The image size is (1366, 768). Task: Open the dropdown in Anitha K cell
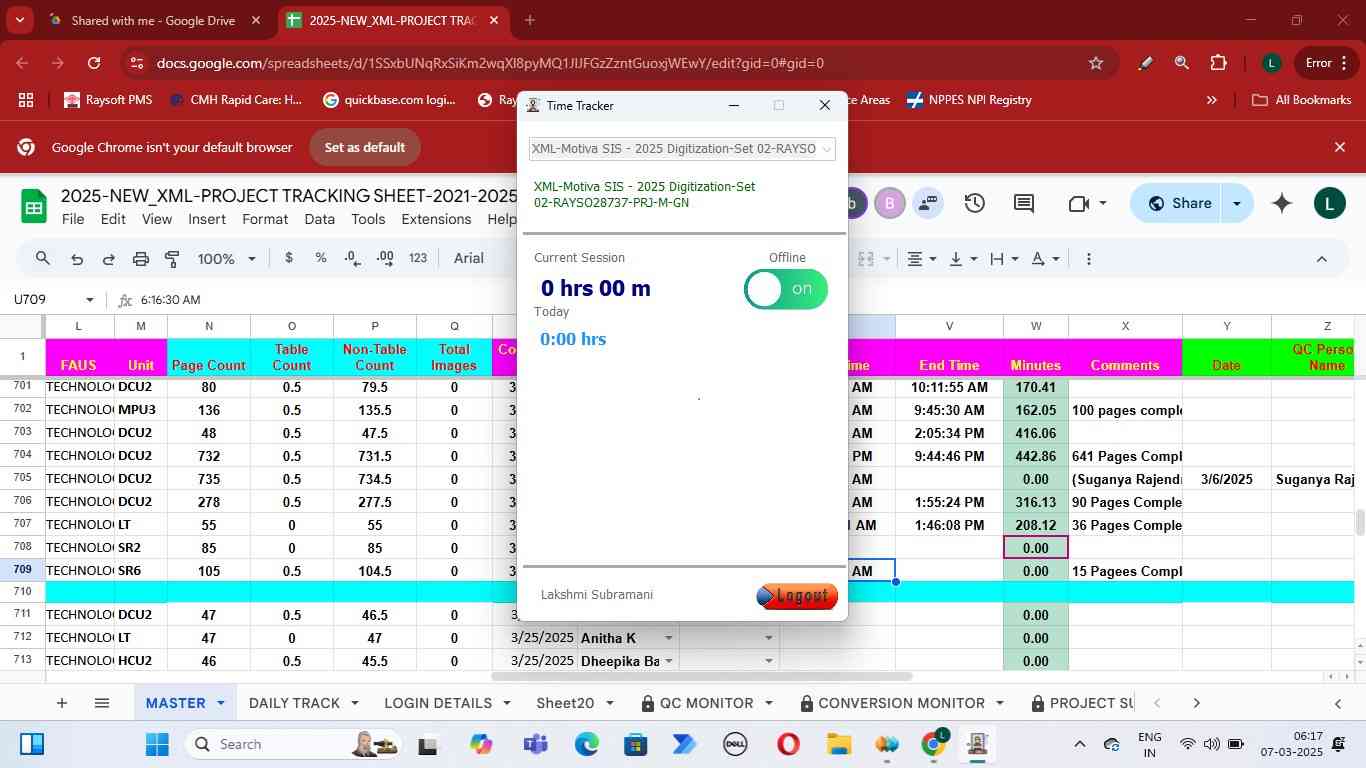pyautogui.click(x=769, y=638)
